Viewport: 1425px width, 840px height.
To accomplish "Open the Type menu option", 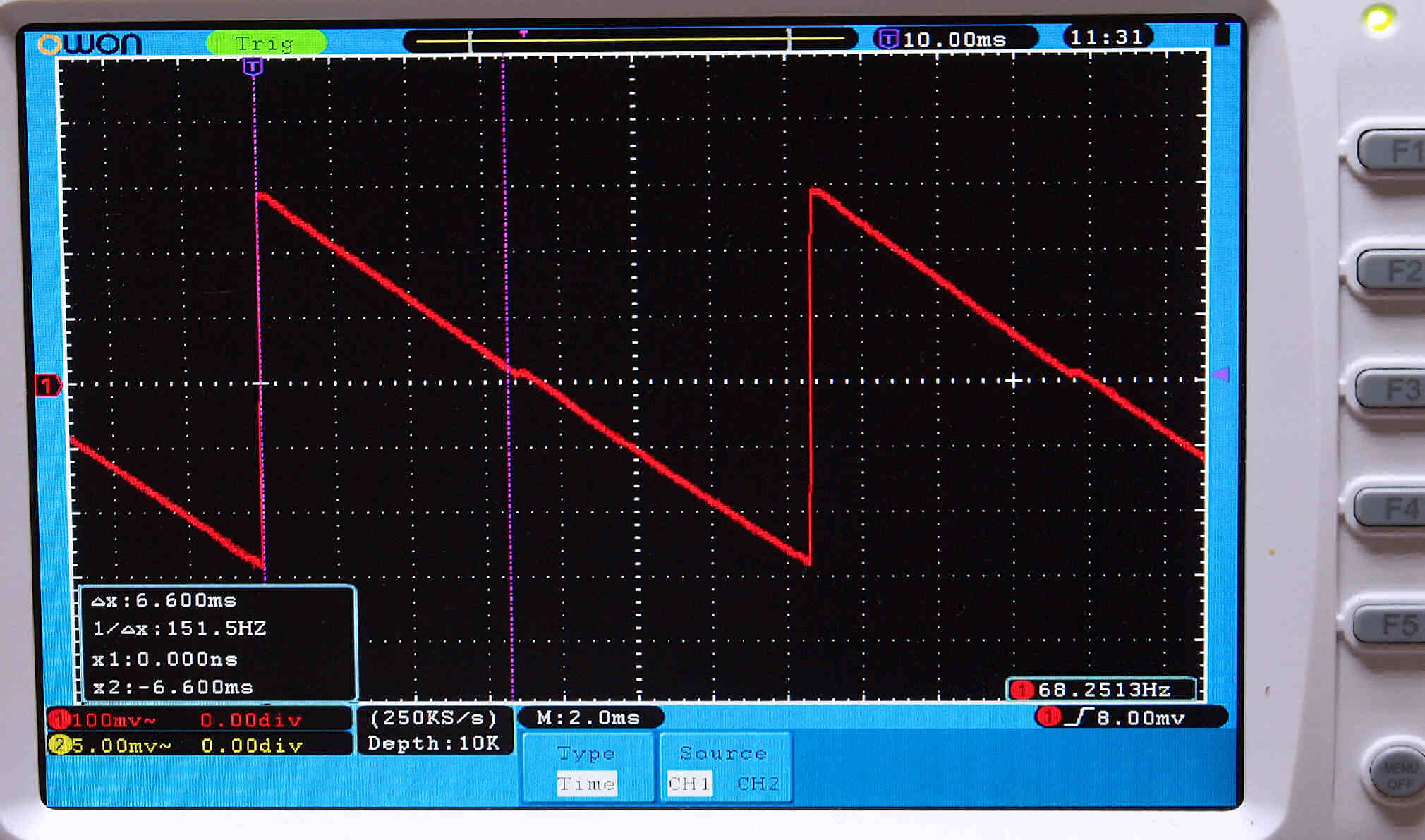I will coord(586,753).
